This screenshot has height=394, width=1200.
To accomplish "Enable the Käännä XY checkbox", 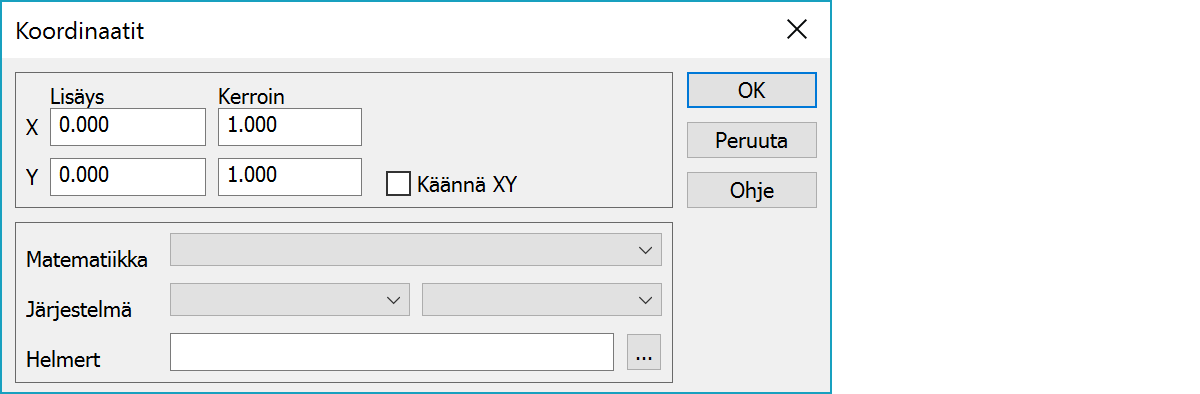I will click(x=399, y=185).
